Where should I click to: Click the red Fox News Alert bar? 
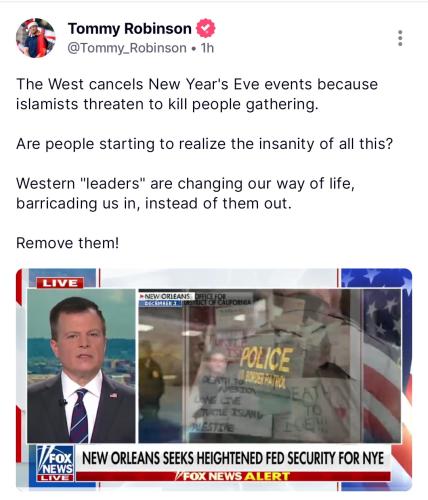tap(233, 476)
